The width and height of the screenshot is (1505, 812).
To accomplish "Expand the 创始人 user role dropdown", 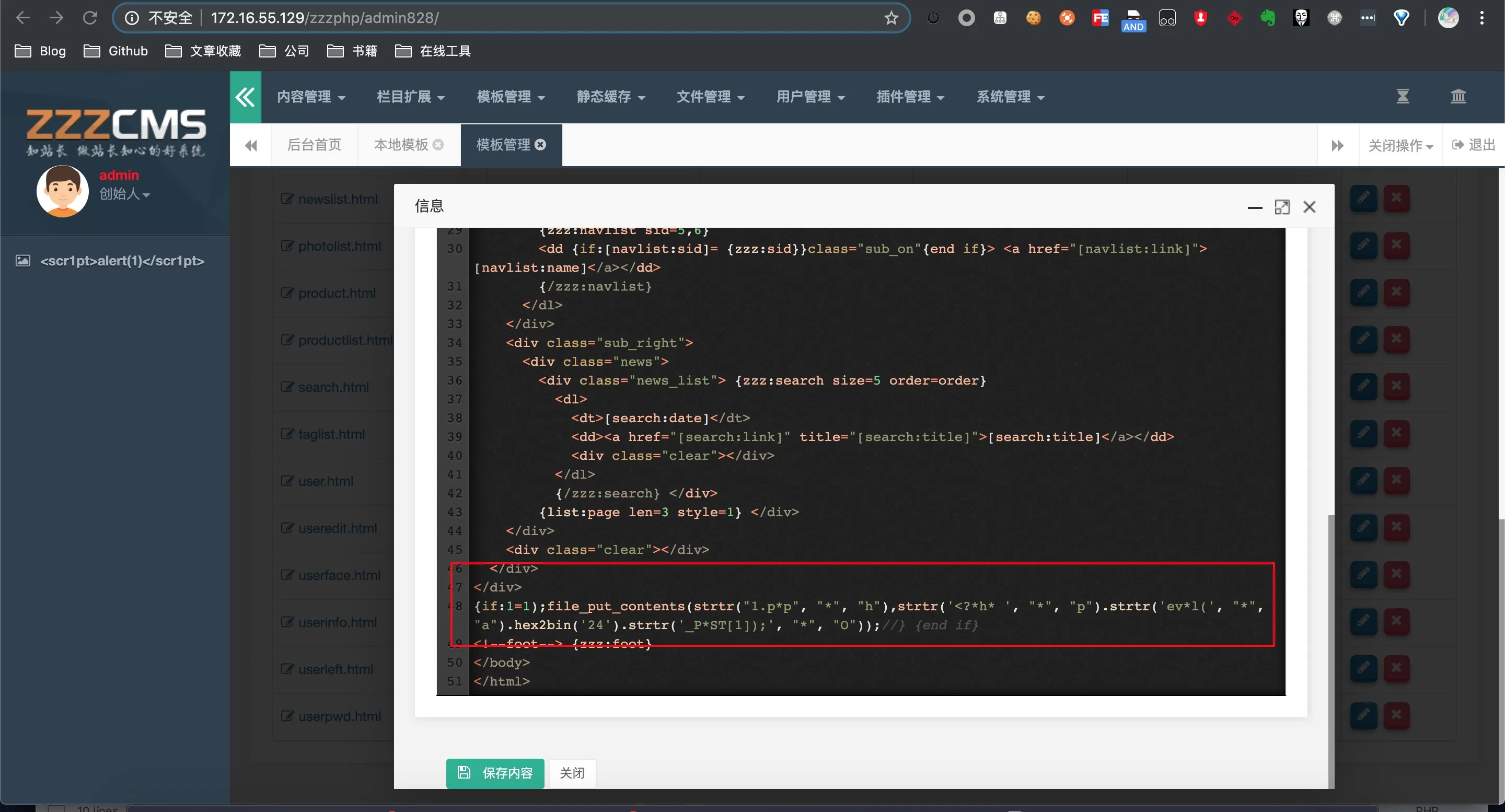I will pos(124,194).
